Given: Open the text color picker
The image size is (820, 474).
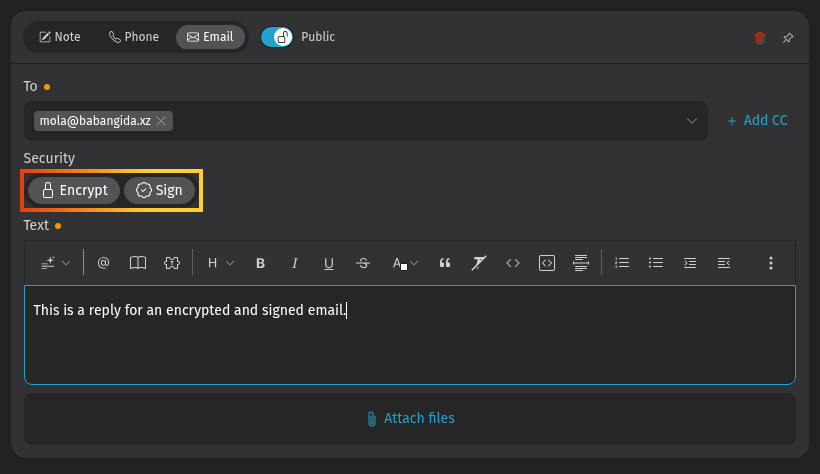Looking at the screenshot, I should point(405,263).
